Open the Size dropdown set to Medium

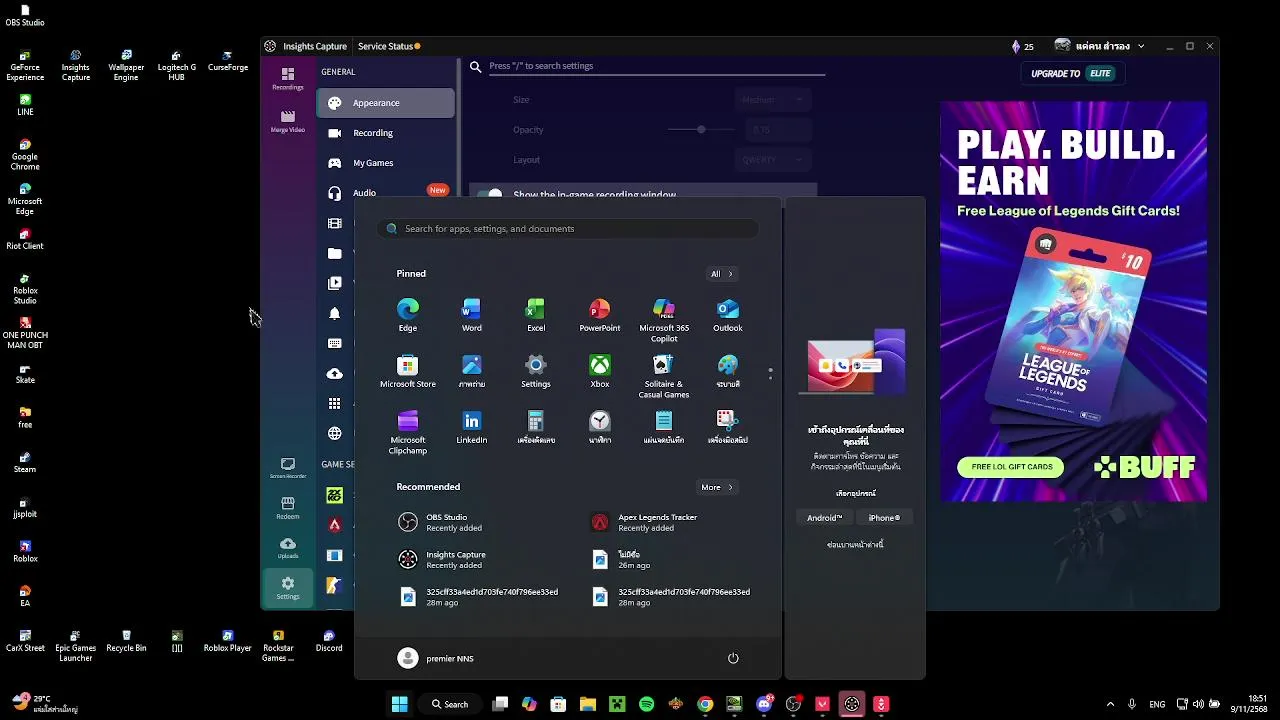pyautogui.click(x=773, y=100)
